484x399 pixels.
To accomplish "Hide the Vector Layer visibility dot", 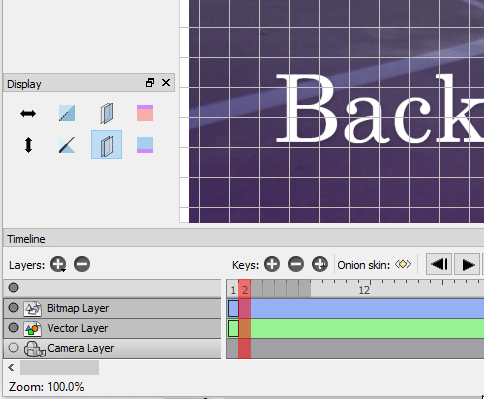I will pyautogui.click(x=13, y=328).
